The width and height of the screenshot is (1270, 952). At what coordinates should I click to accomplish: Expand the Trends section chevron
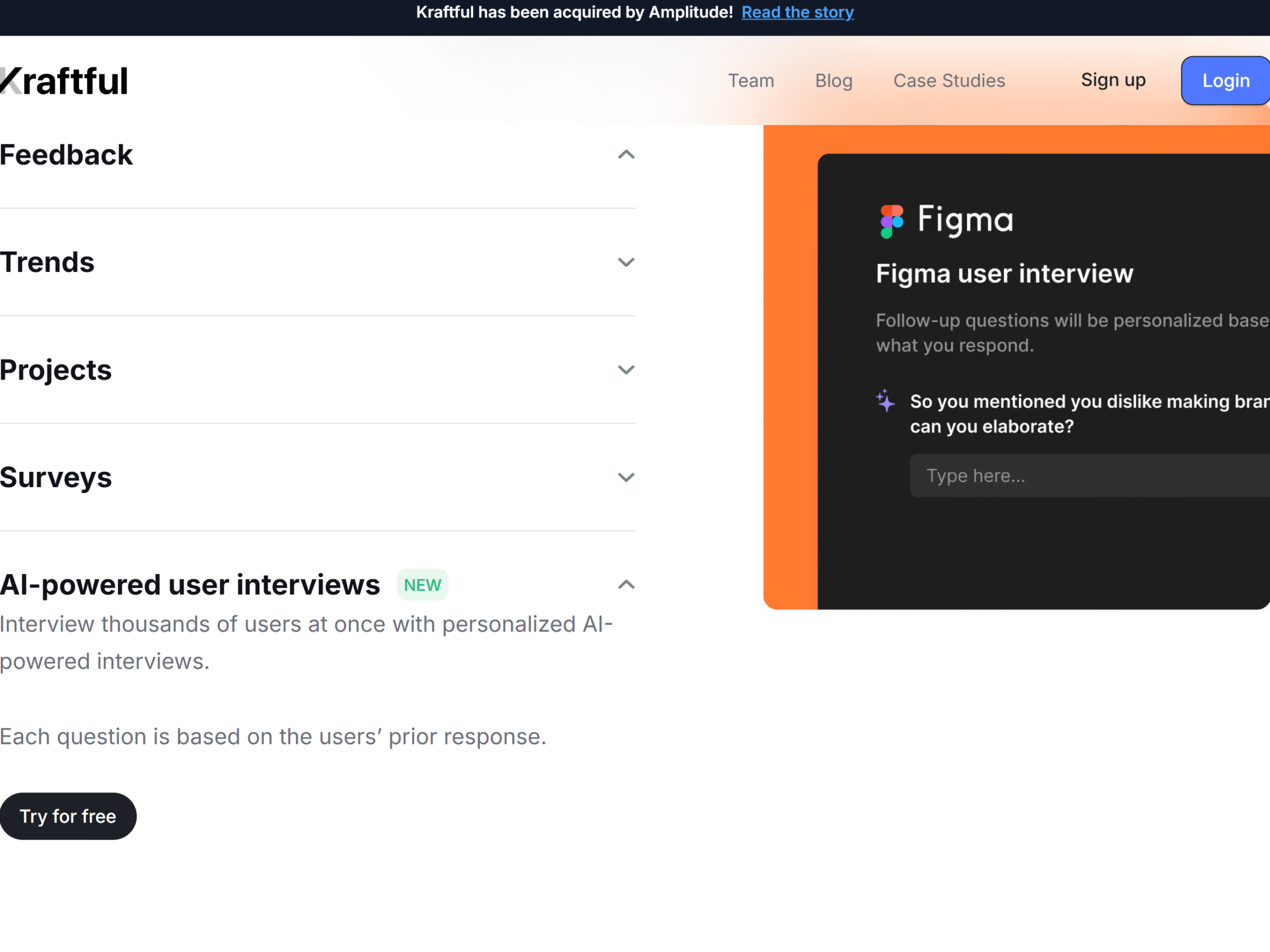(x=626, y=262)
